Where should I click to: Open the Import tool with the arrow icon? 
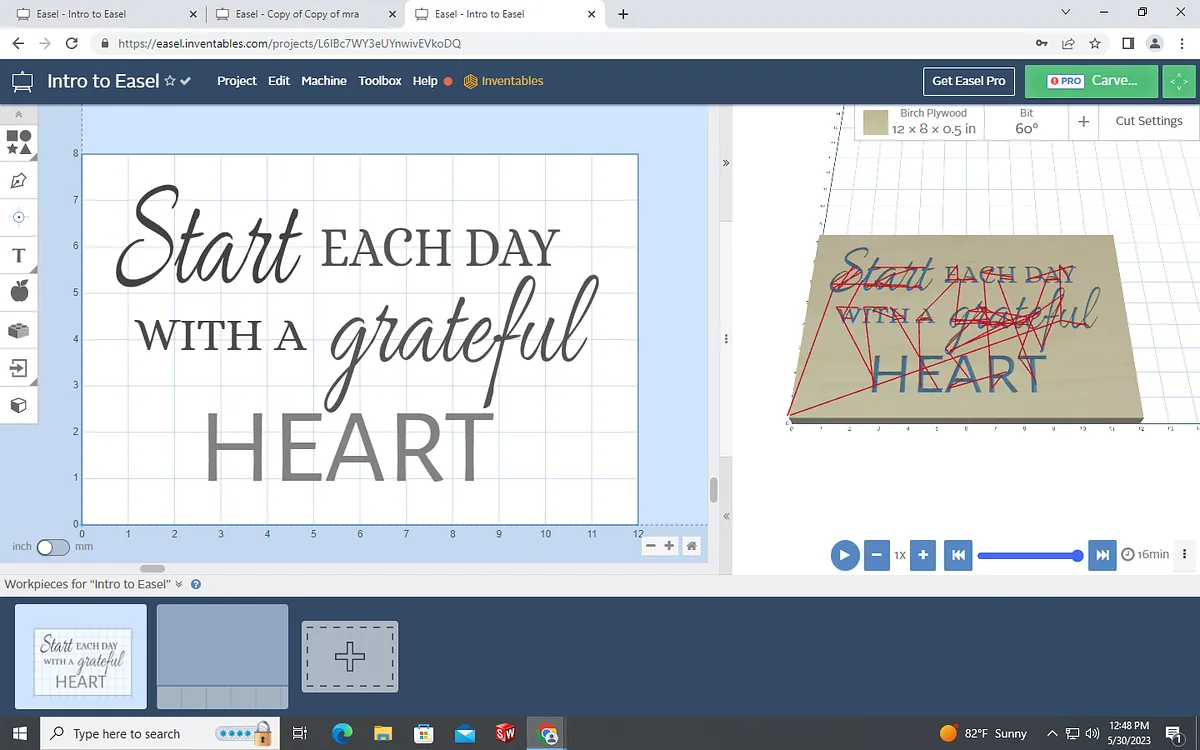coord(18,367)
